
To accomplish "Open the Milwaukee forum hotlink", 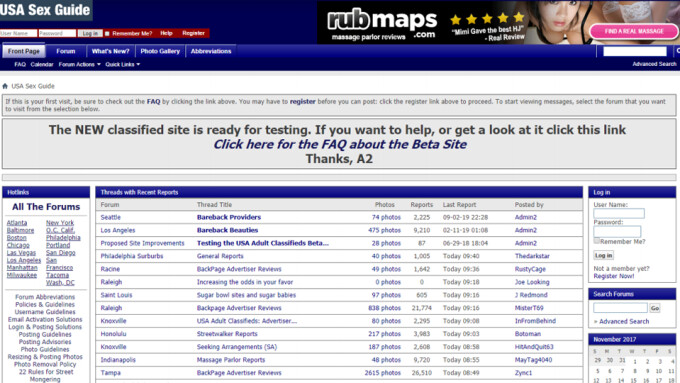I will 22,275.
